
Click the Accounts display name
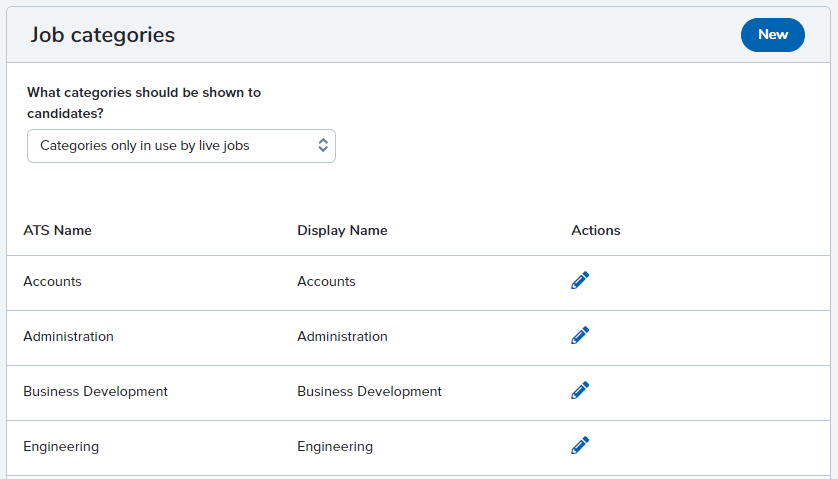click(x=326, y=282)
